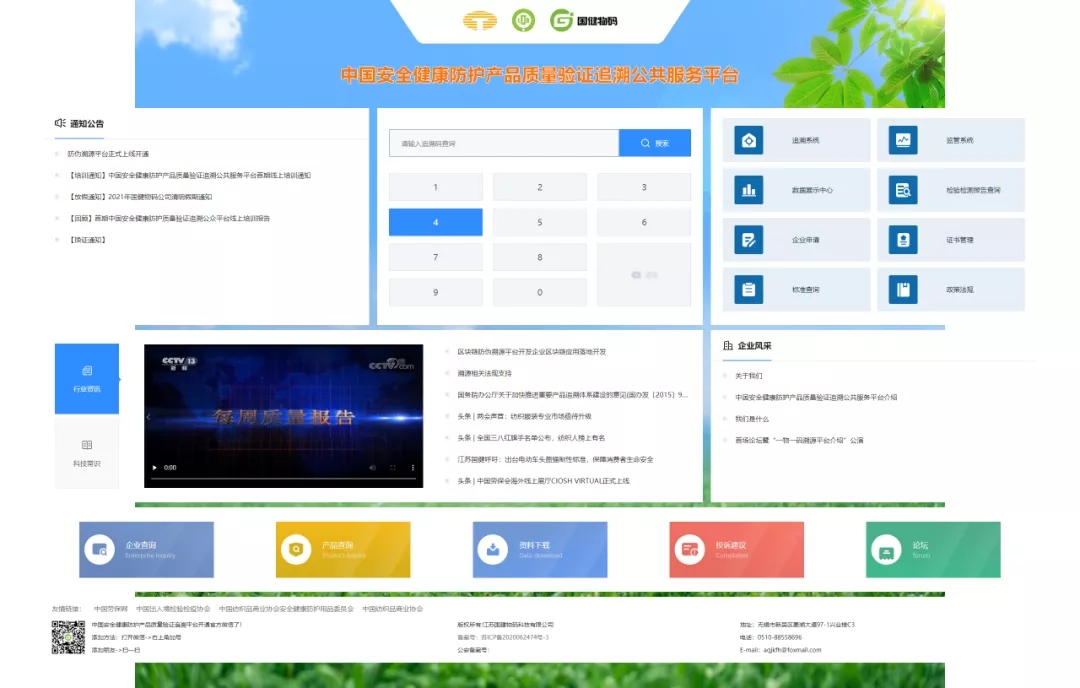Click the traceability code input field

pos(503,143)
